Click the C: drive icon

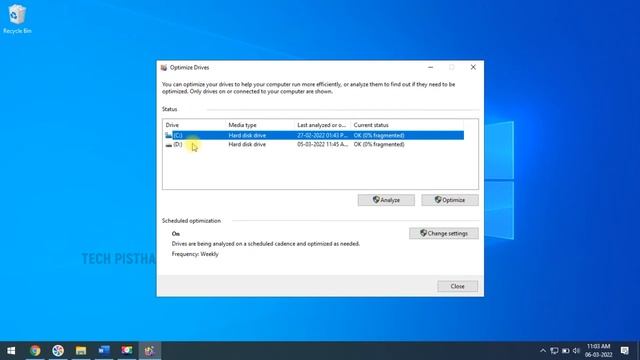coord(169,135)
